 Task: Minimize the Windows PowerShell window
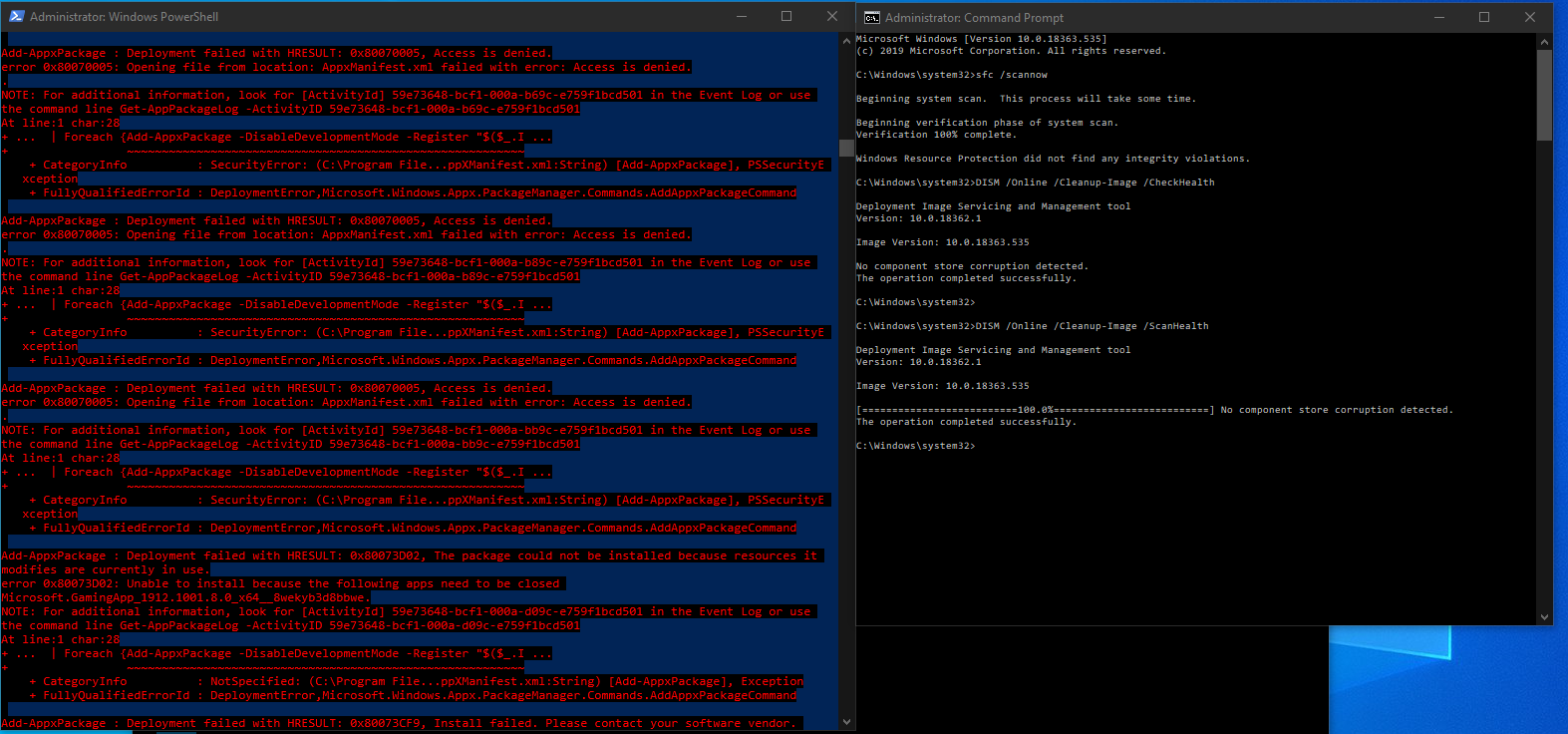pyautogui.click(x=741, y=16)
